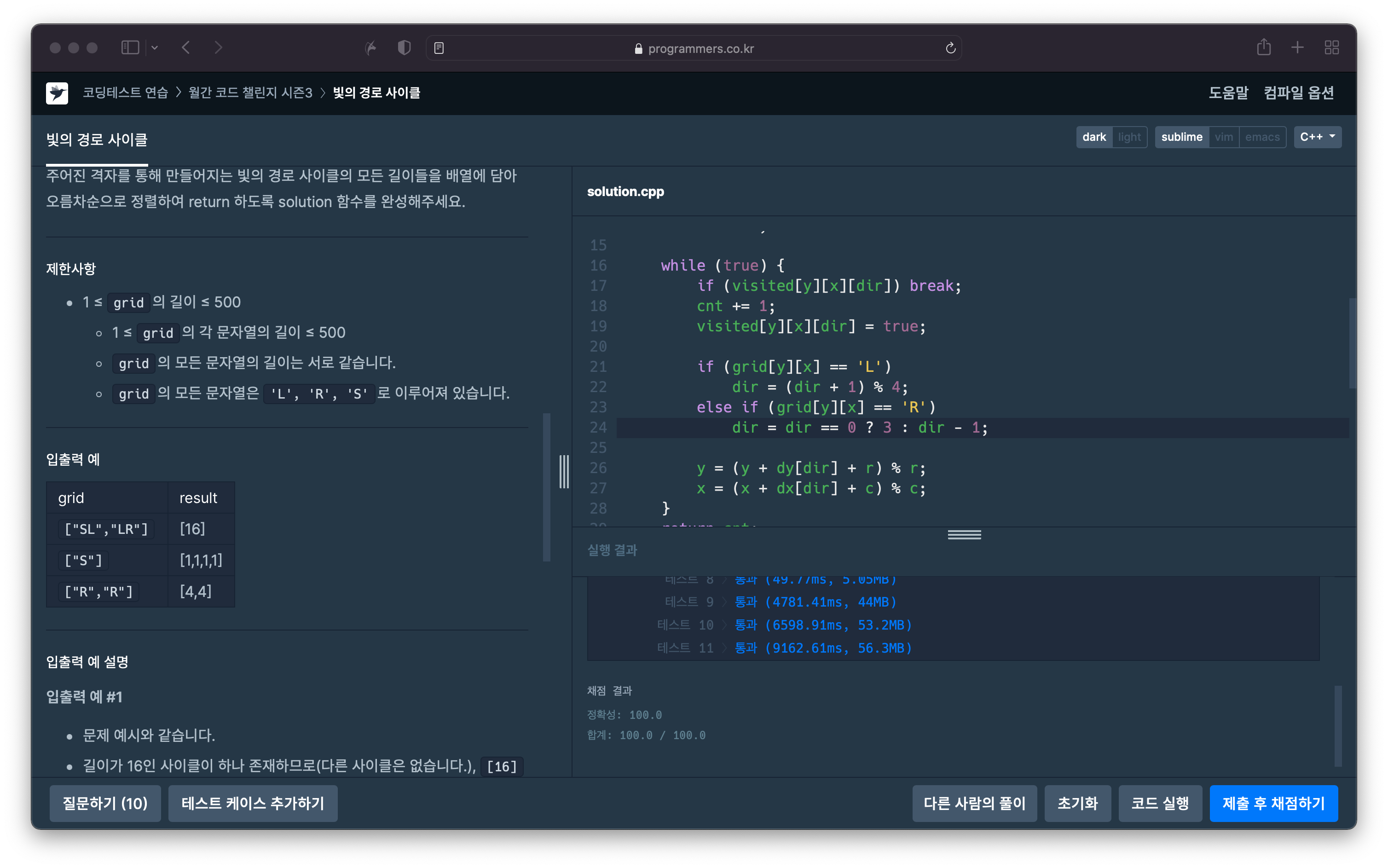Open the Share icon in Safari toolbar
Screen dimensions: 1388x868
click(1264, 47)
